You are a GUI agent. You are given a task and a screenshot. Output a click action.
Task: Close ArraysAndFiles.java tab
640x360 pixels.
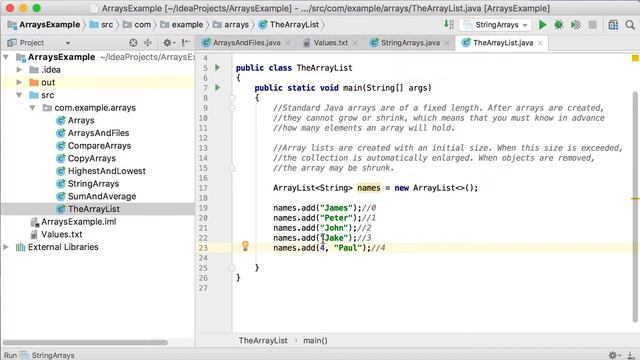click(288, 43)
